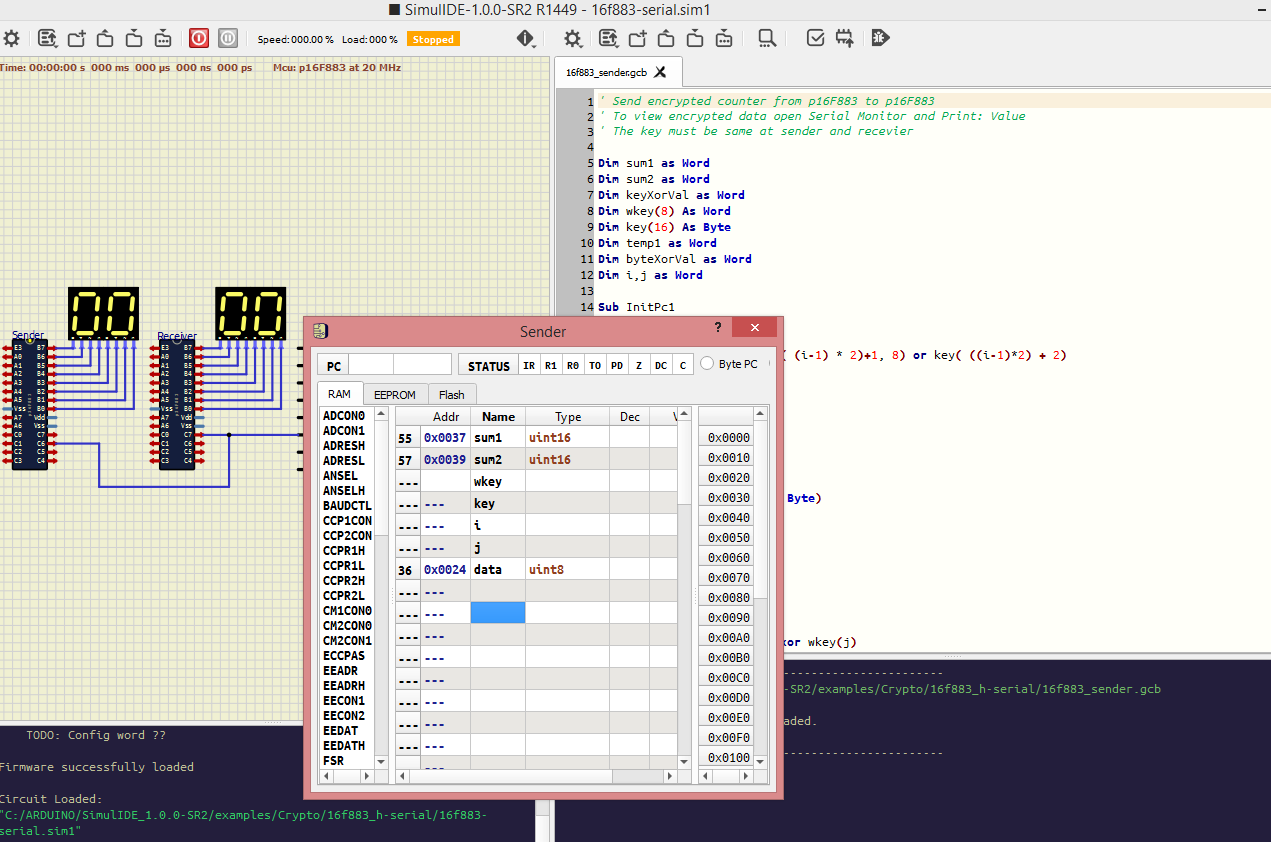Image resolution: width=1271 pixels, height=842 pixels.
Task: Switch to the EEPROM tab
Action: pyautogui.click(x=394, y=394)
